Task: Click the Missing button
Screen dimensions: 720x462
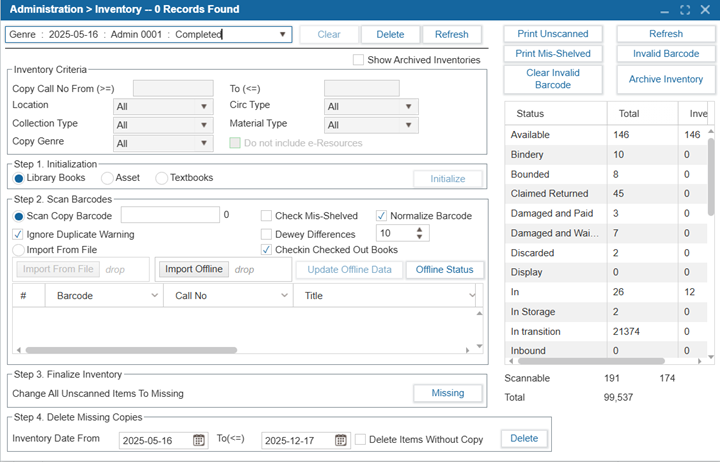Action: pyautogui.click(x=448, y=393)
